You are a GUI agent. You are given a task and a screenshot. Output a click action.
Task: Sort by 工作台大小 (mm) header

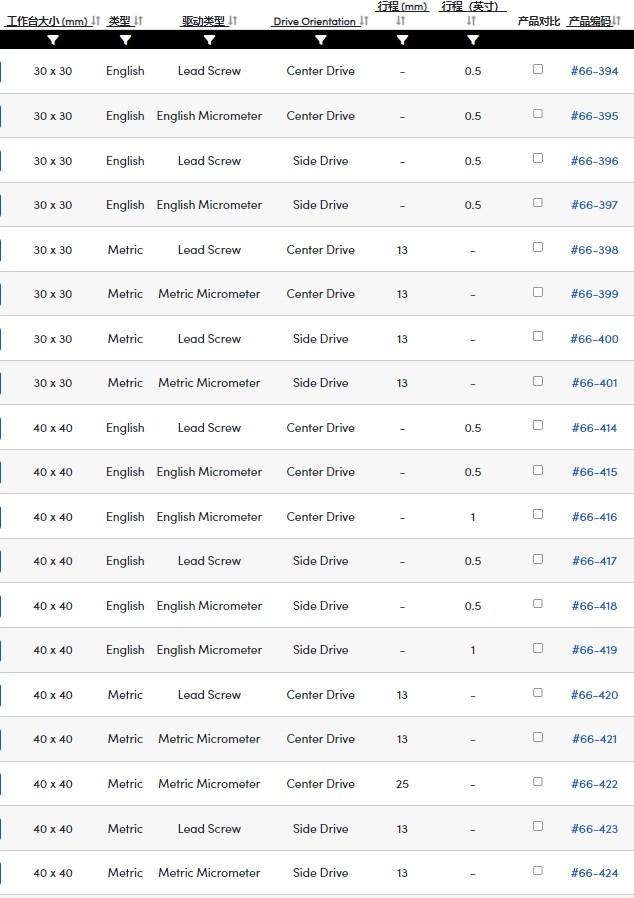tap(46, 21)
